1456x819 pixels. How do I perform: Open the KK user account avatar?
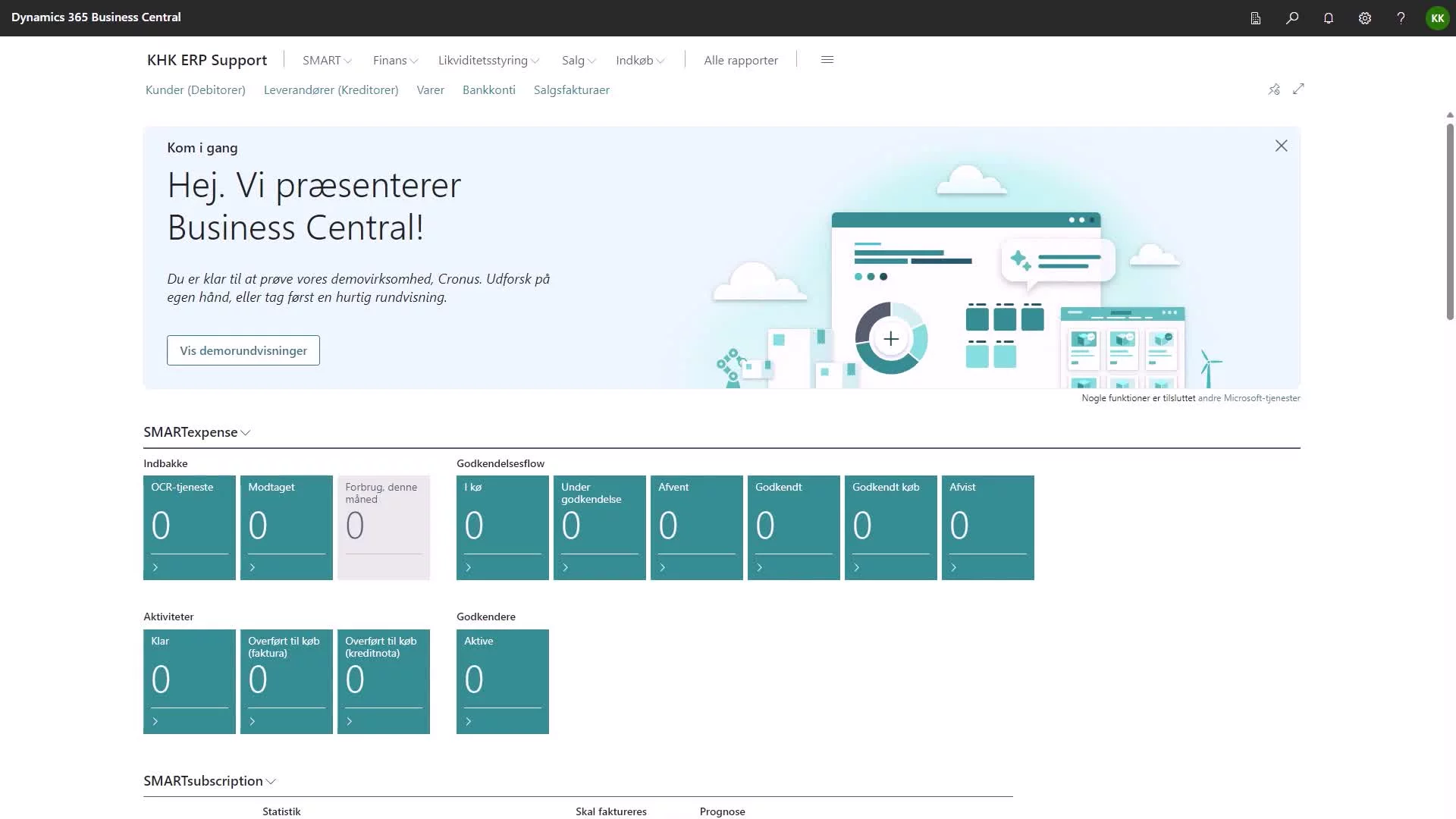1437,18
